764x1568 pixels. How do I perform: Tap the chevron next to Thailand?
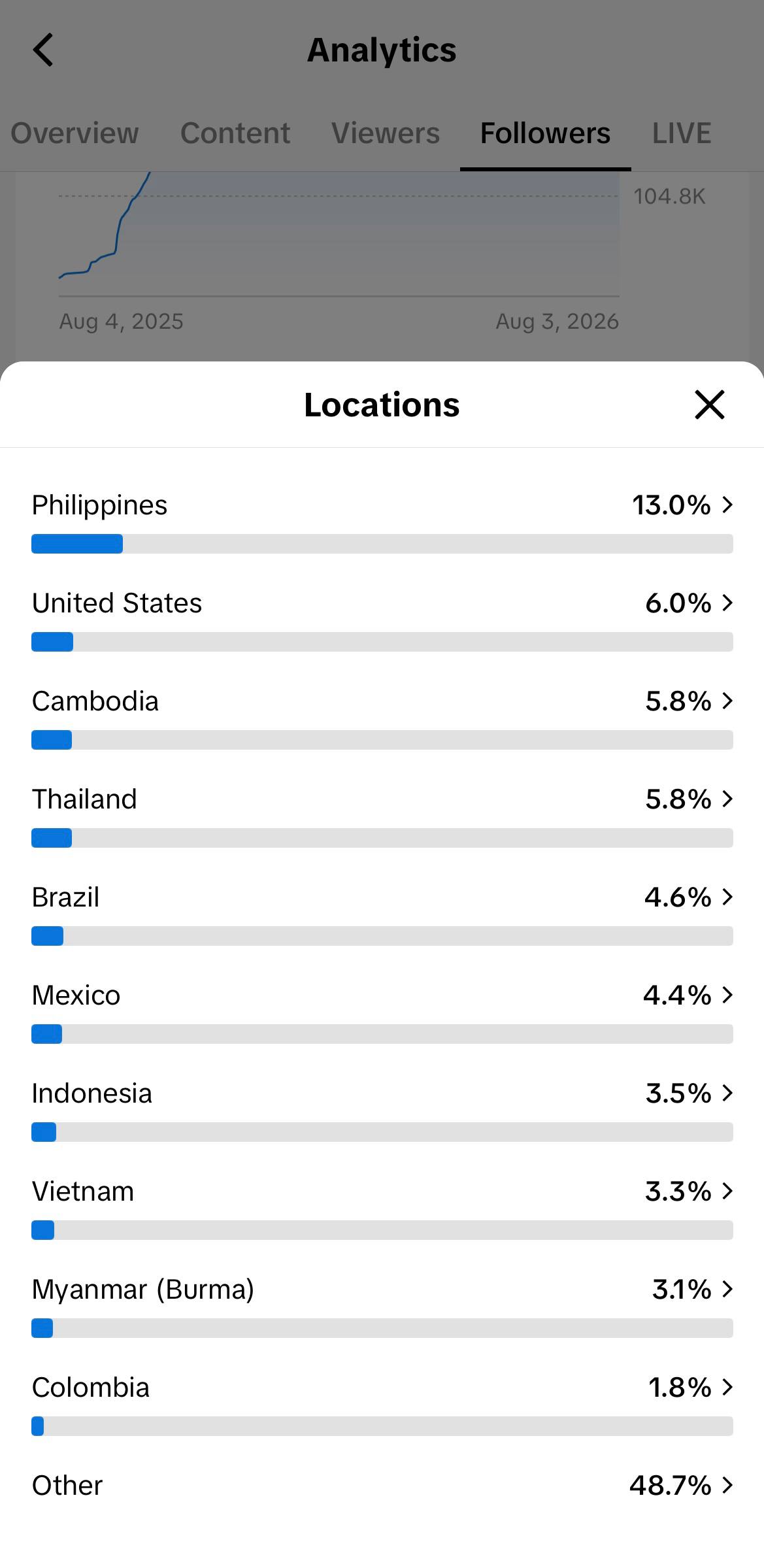[727, 799]
